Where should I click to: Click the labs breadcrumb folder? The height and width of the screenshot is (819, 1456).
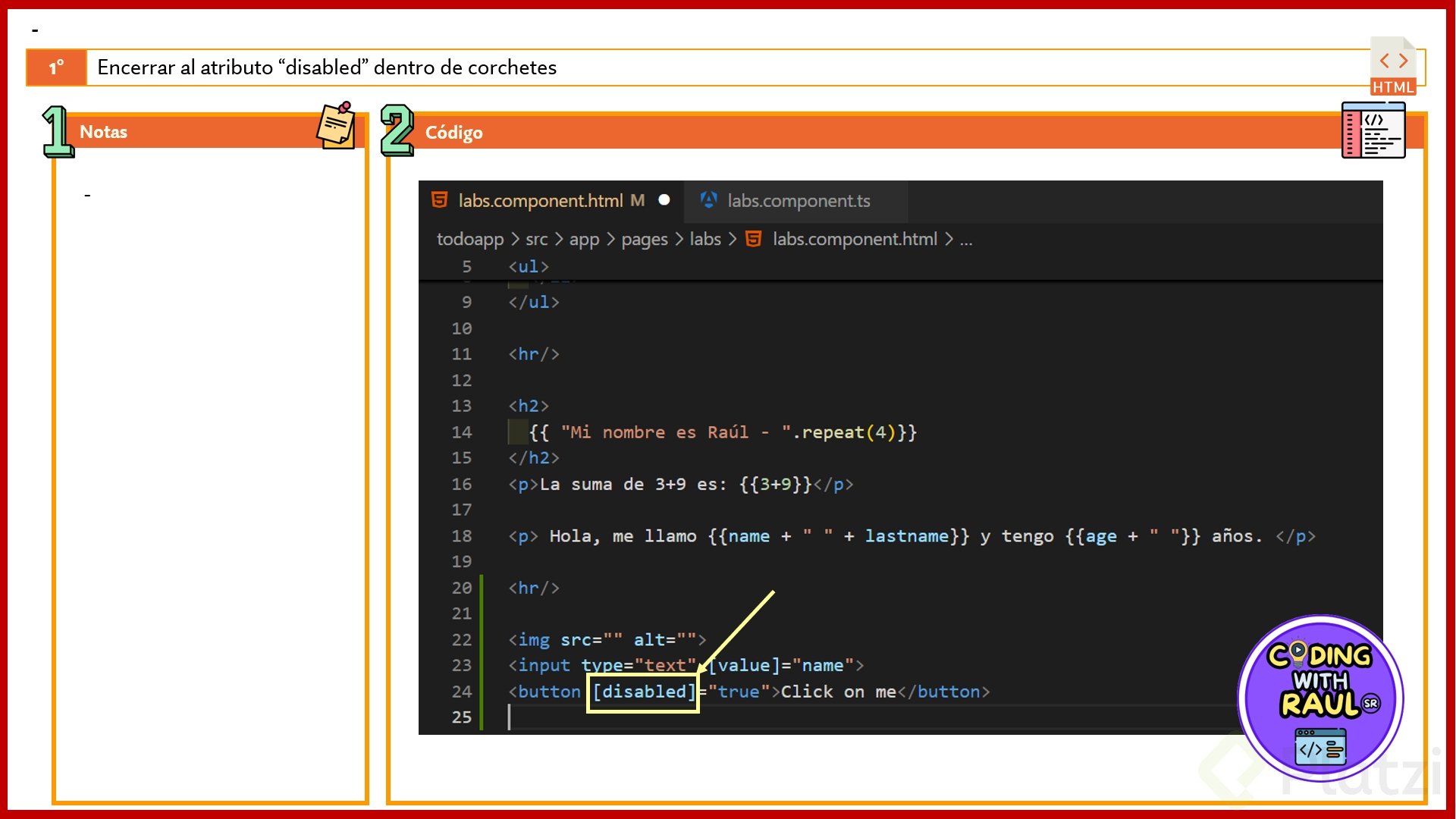704,240
